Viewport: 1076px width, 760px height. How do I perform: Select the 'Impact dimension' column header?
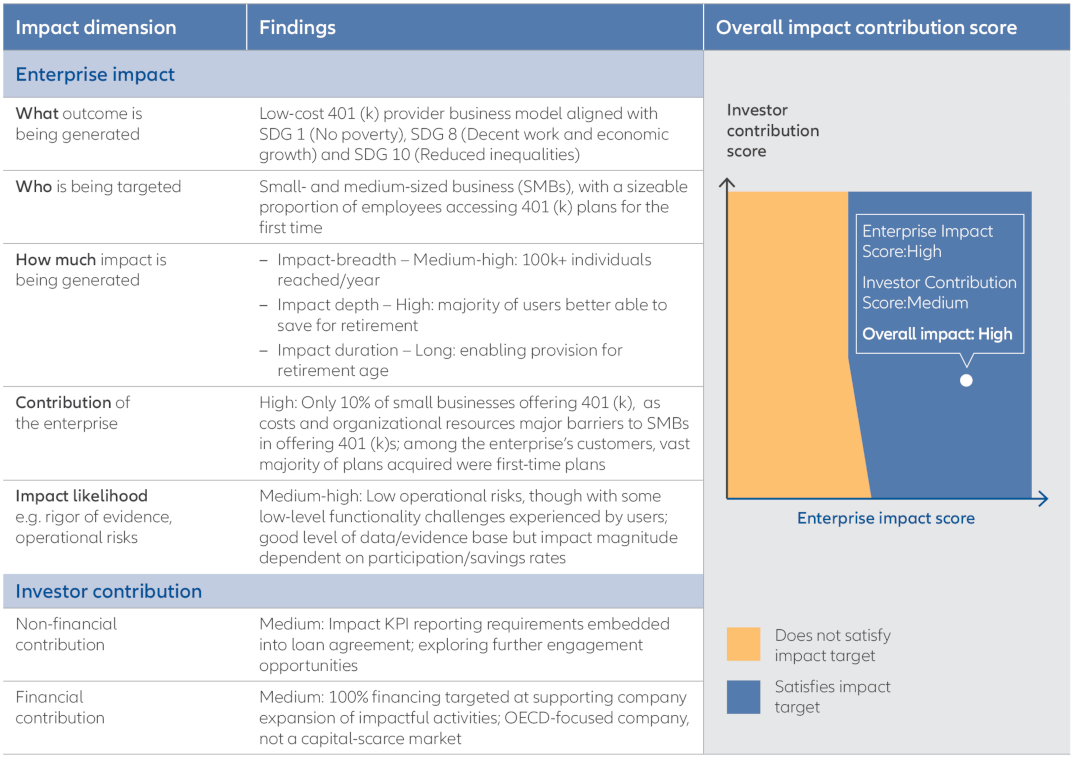(x=96, y=28)
